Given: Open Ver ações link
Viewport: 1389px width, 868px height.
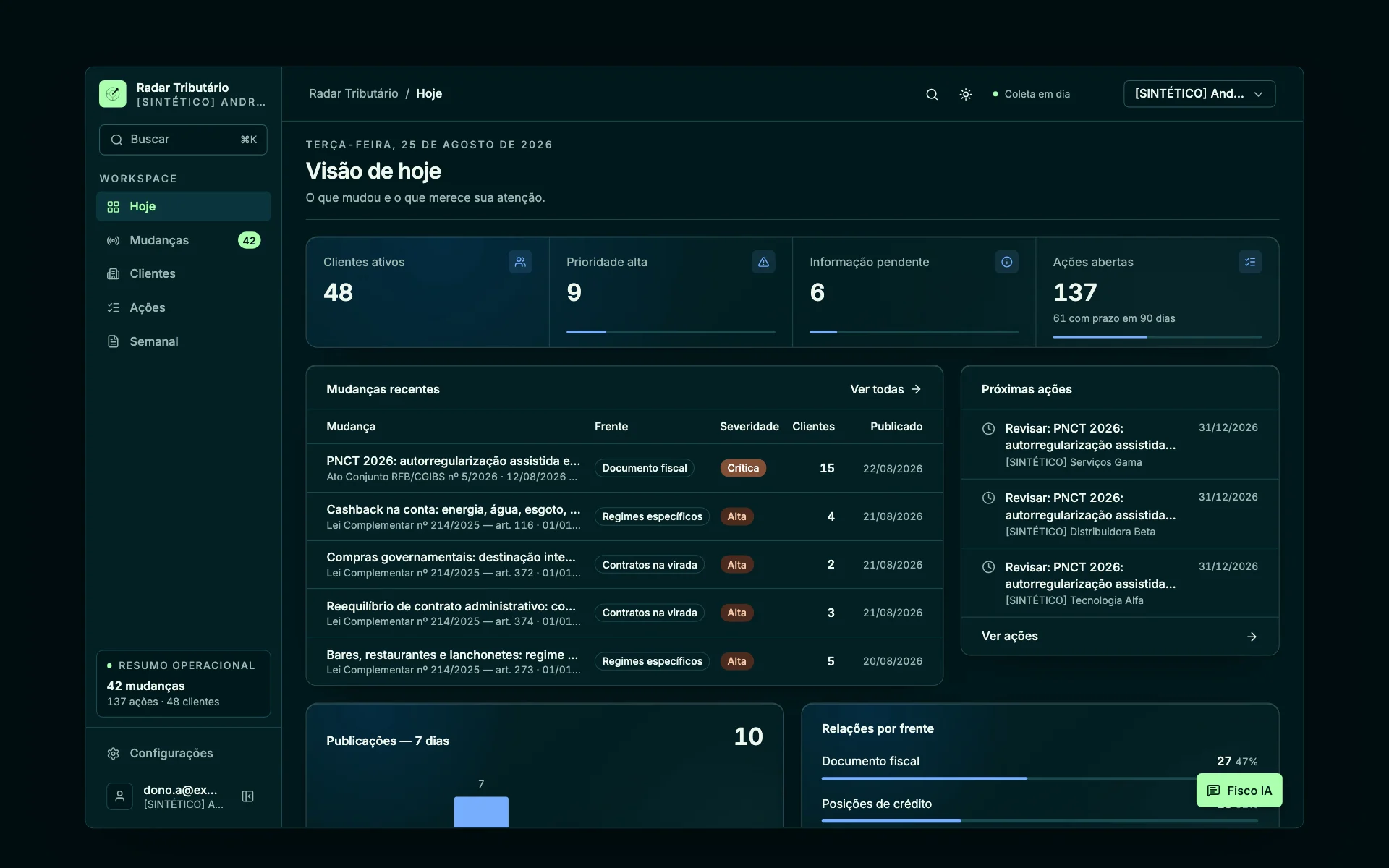Looking at the screenshot, I should coord(1119,637).
